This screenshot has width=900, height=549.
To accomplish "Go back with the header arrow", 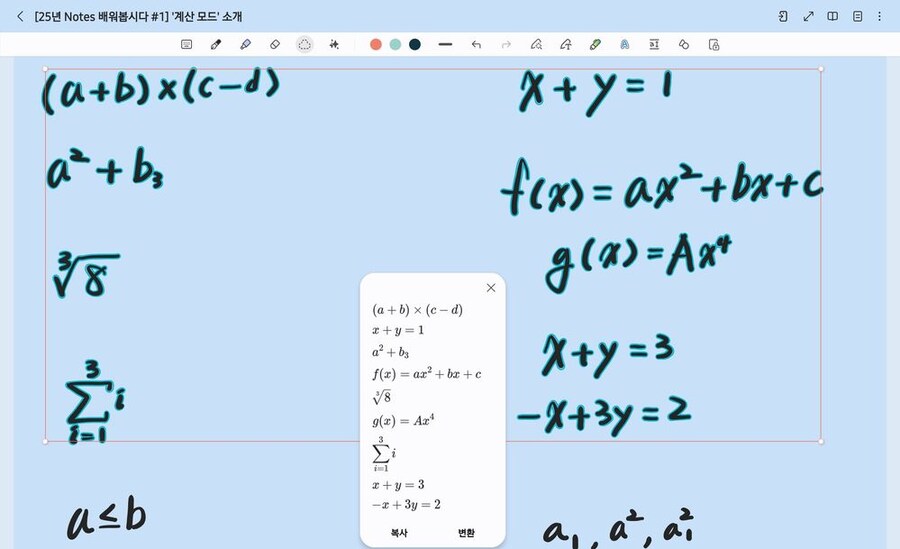I will pos(20,16).
